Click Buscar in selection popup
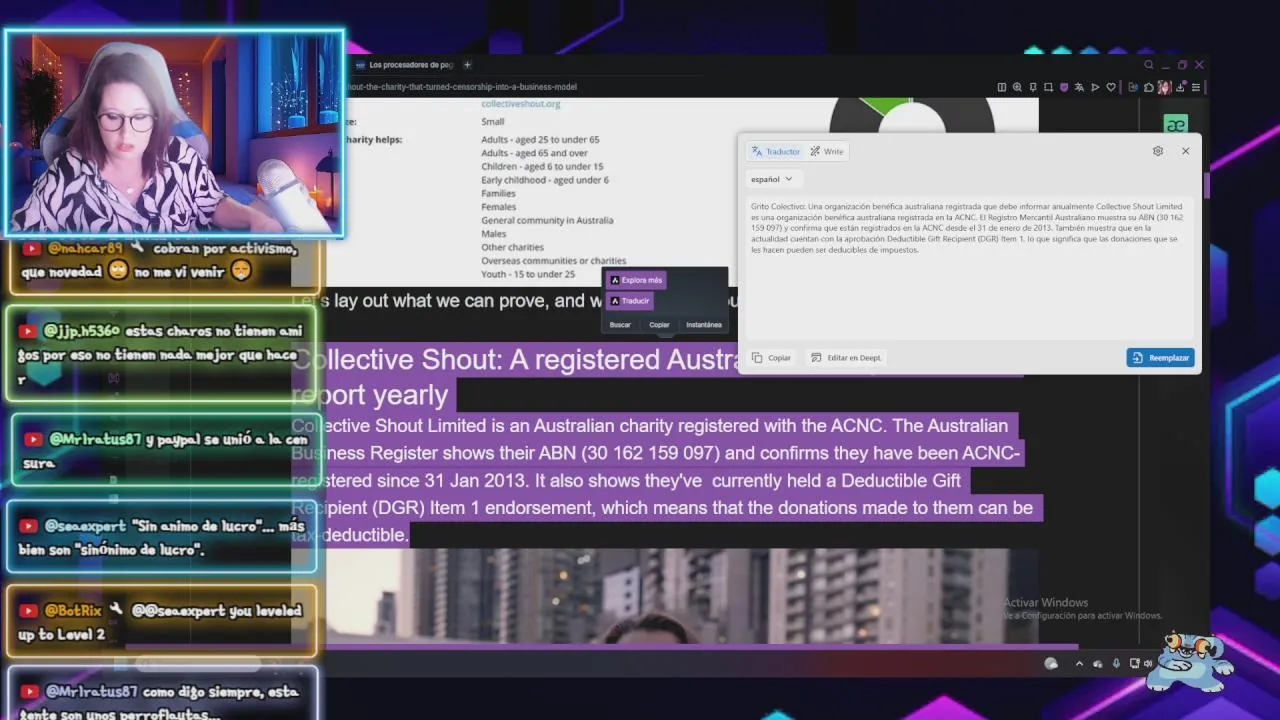 click(620, 325)
